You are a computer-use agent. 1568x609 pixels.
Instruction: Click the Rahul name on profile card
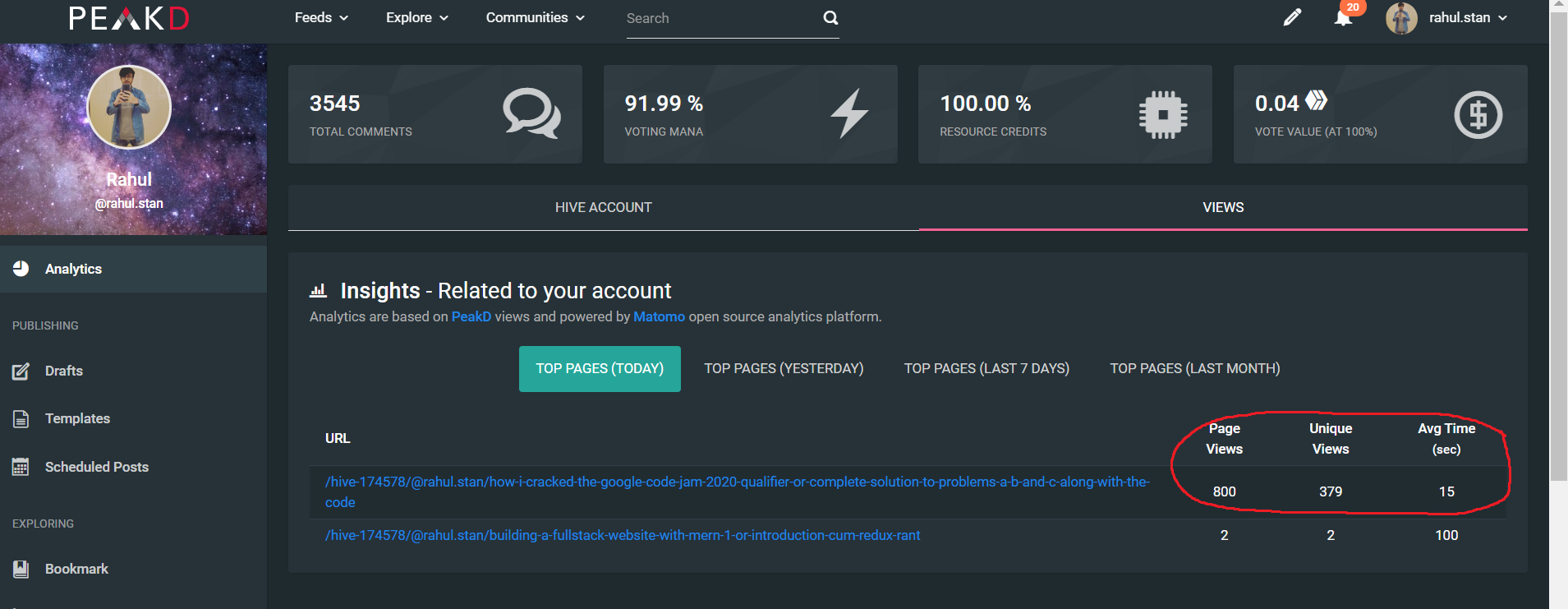tap(129, 179)
